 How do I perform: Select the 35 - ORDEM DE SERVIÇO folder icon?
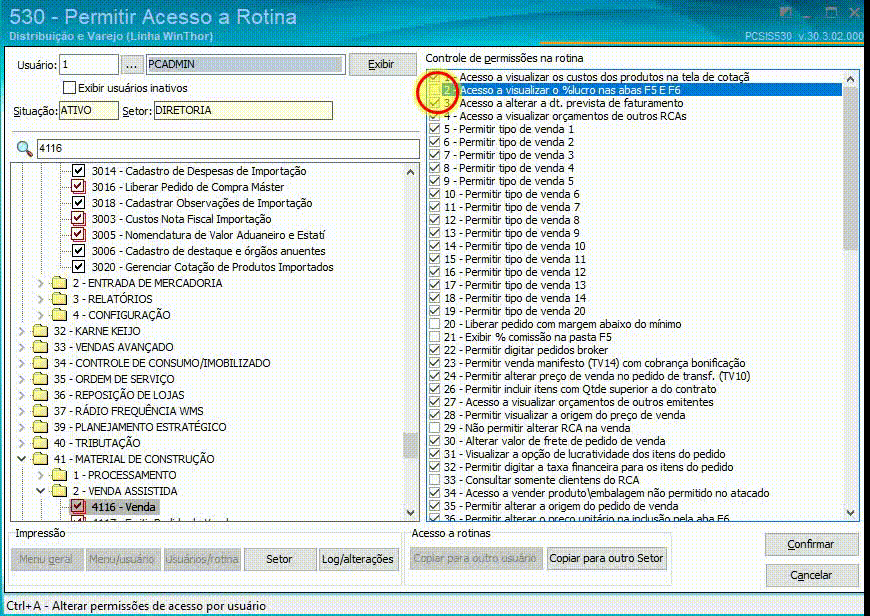[x=41, y=380]
